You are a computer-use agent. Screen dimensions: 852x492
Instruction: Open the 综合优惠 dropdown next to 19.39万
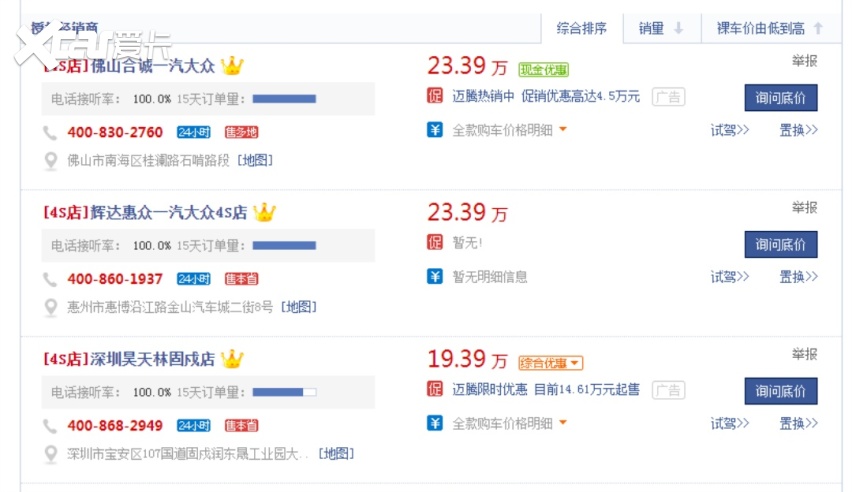pos(550,362)
